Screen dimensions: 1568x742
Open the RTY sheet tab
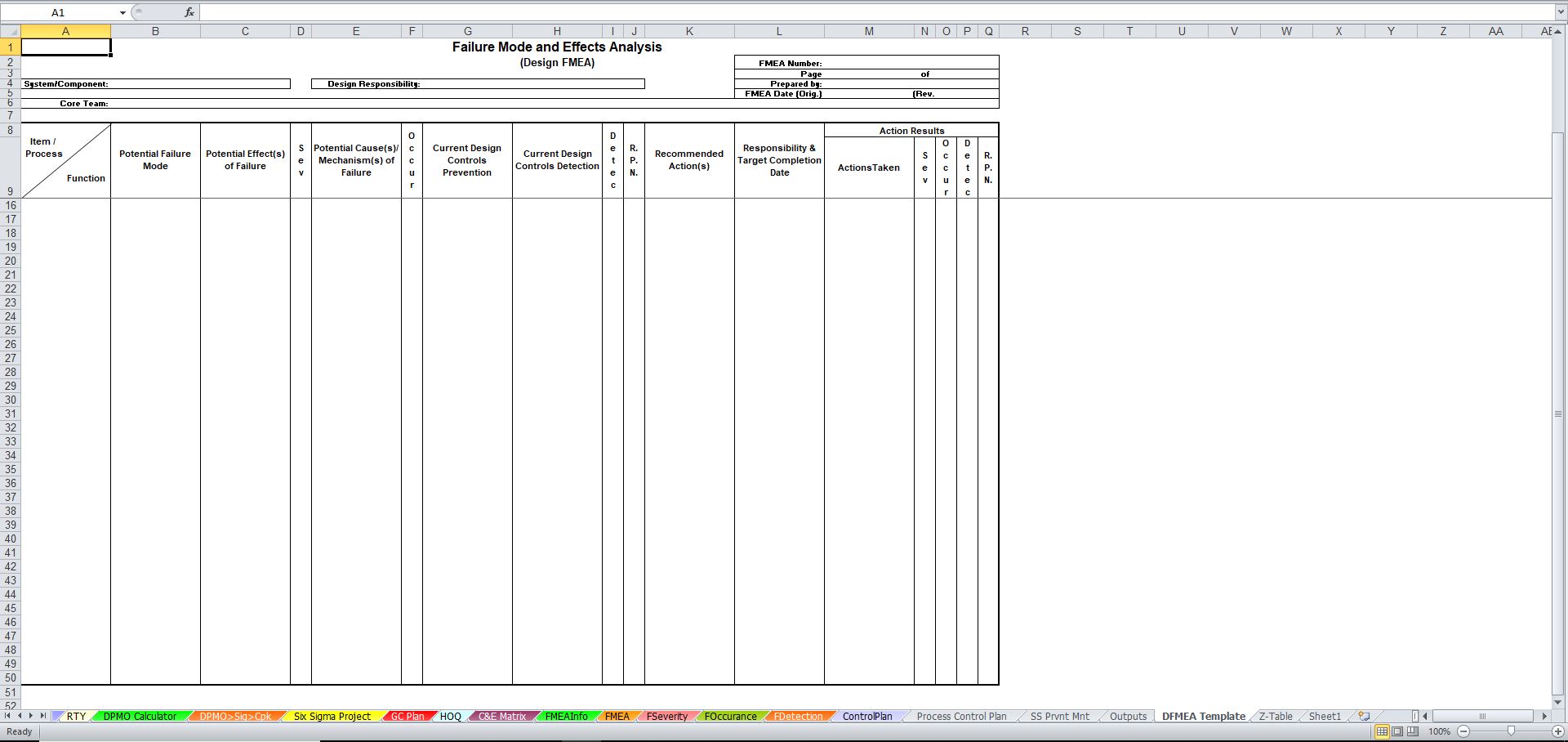pyautogui.click(x=76, y=717)
